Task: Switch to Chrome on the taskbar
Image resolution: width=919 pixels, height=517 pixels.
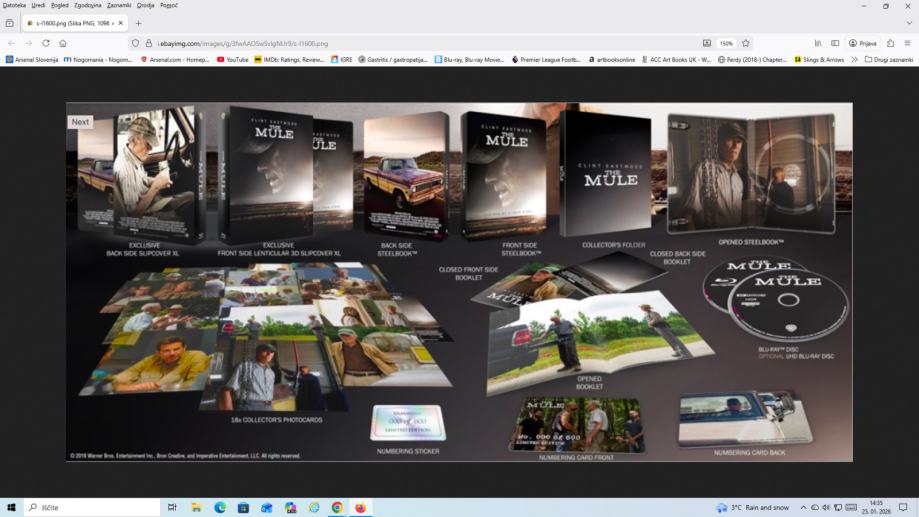Action: [x=337, y=508]
